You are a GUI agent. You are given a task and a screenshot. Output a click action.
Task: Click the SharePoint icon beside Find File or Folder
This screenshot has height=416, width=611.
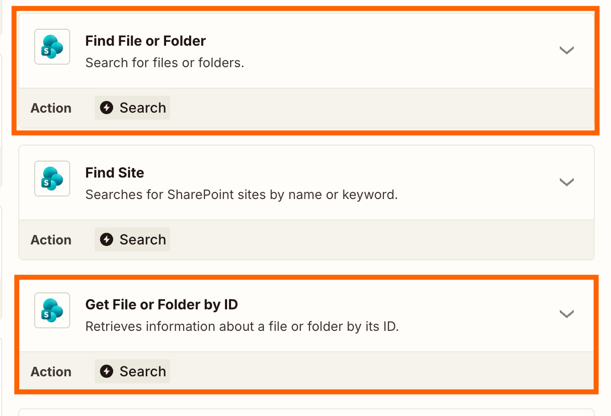click(52, 47)
